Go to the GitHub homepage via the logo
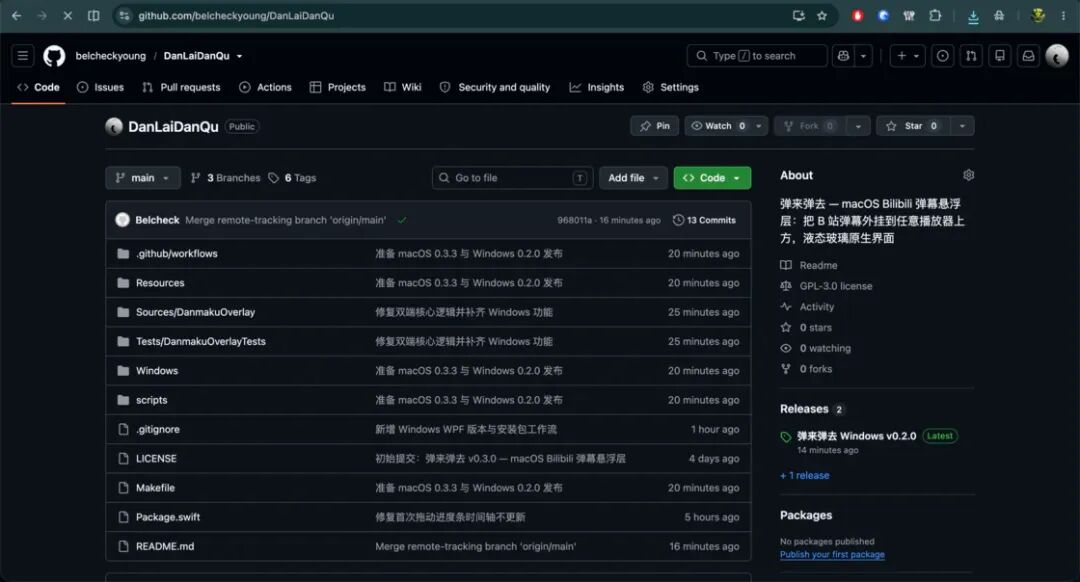The height and width of the screenshot is (582, 1080). point(54,56)
